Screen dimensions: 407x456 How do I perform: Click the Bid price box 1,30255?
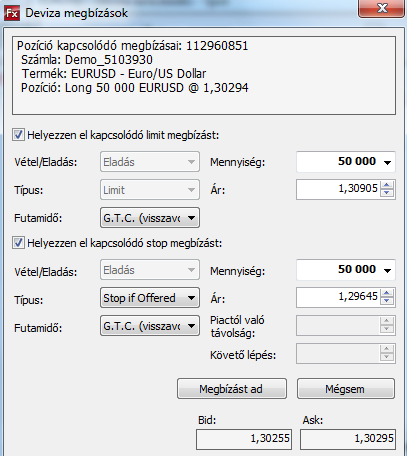click(x=244, y=439)
